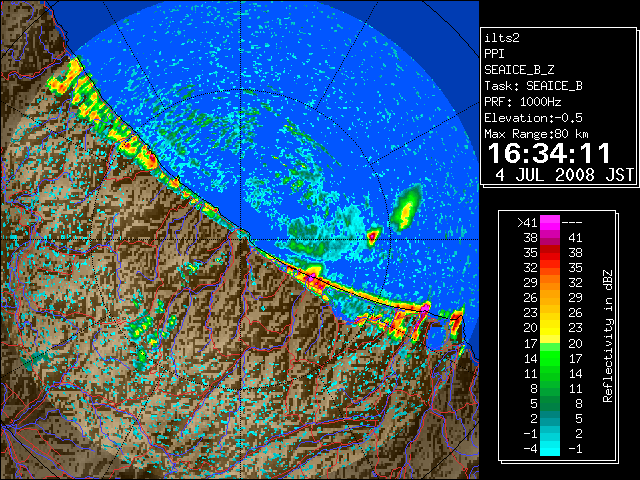Click the "ilts2" site label

(x=502, y=38)
